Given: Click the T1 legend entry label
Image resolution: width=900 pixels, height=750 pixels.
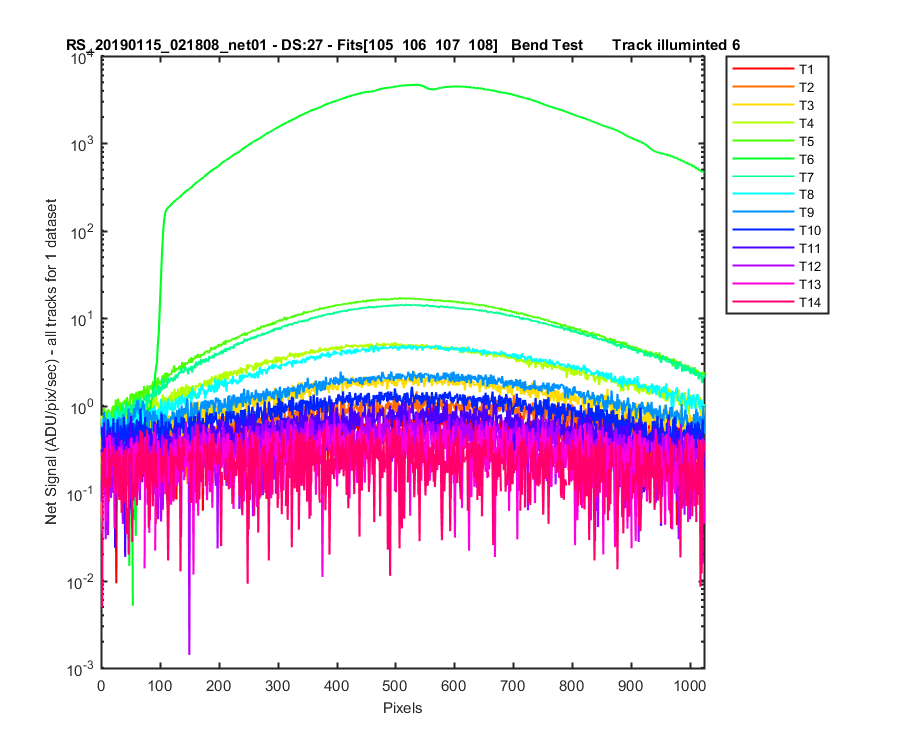Looking at the screenshot, I should coord(806,69).
